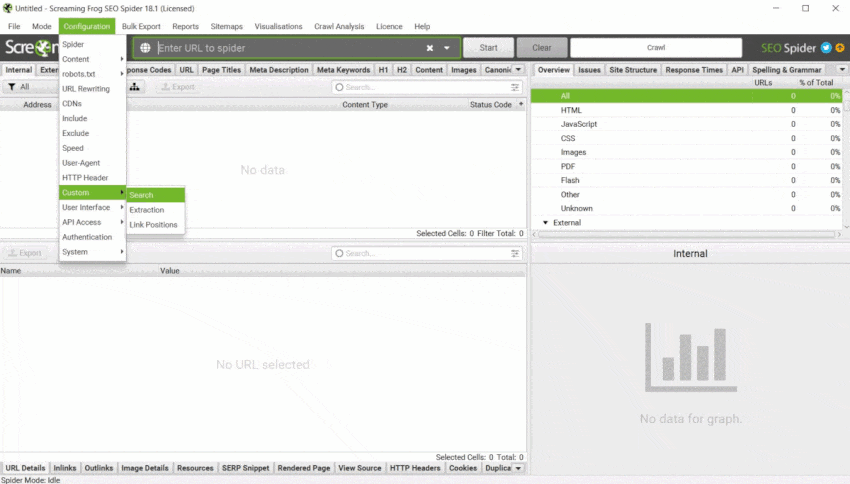Switch to the Page Titles tab
Screen dimensions: 850x484
(221, 70)
